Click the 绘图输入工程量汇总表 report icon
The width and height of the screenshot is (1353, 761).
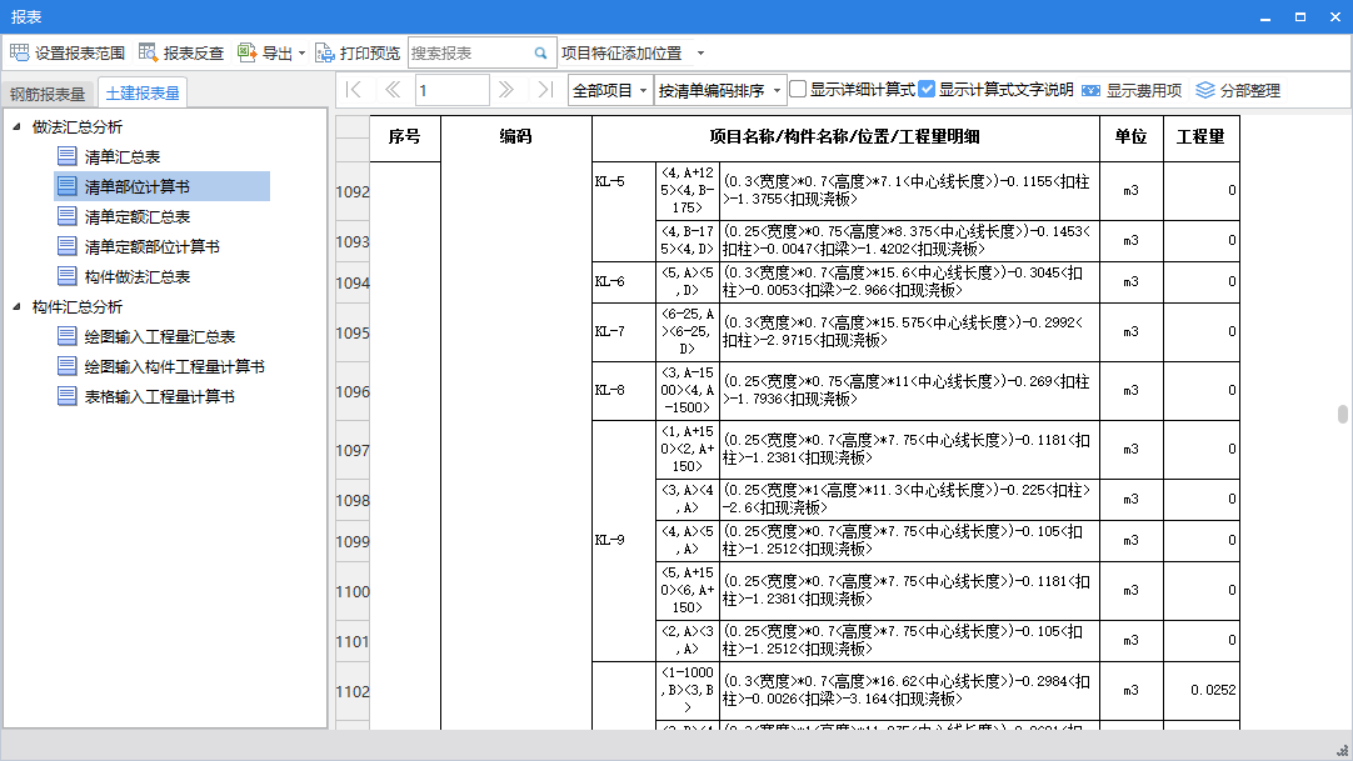67,336
